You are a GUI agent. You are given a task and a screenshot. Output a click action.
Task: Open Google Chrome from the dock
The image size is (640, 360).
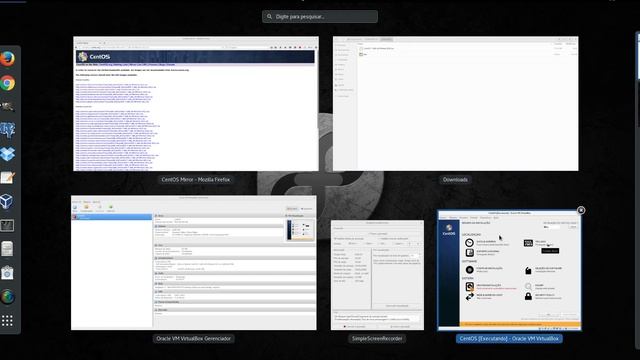coord(7,83)
